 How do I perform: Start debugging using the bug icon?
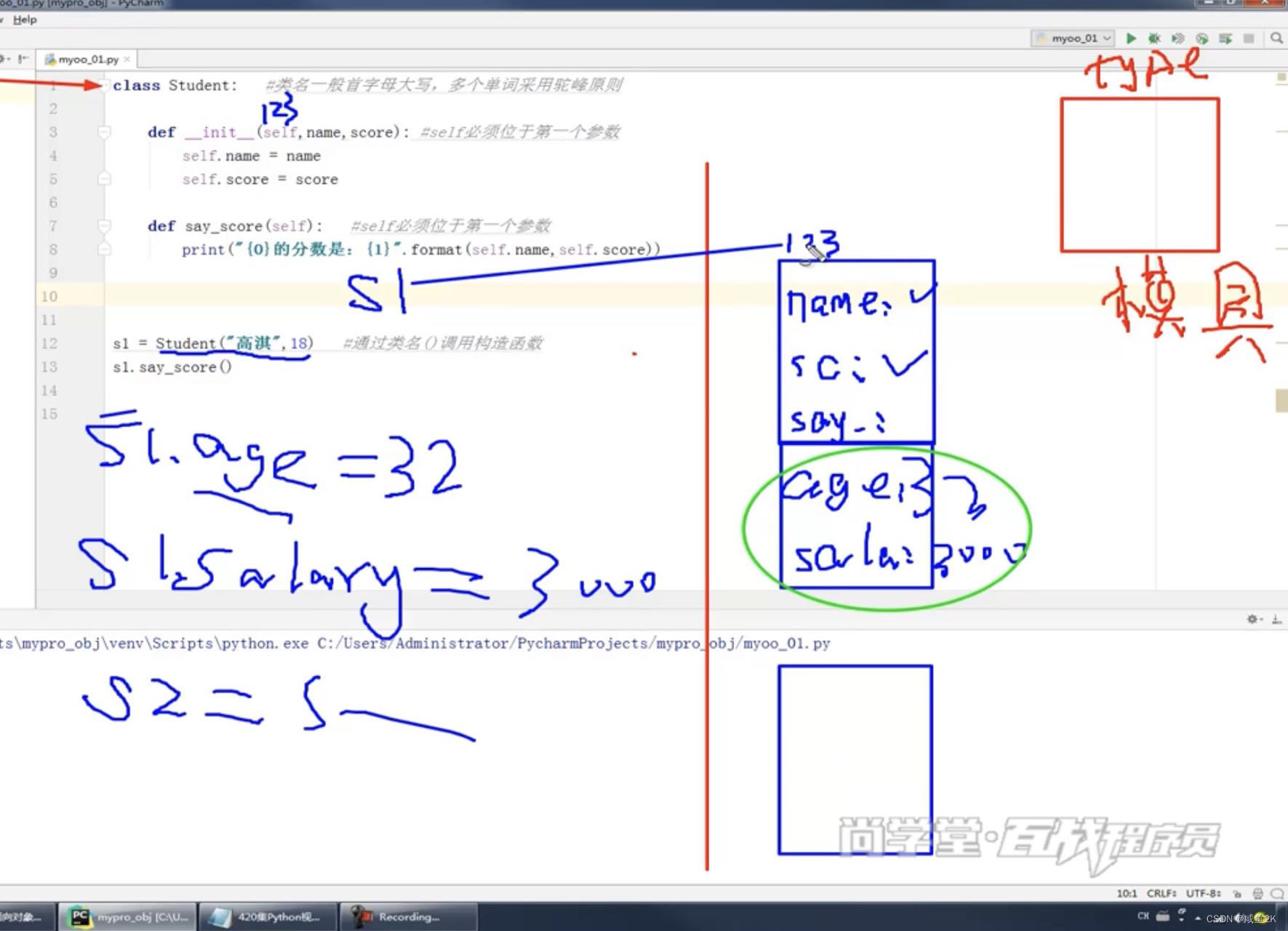pos(1154,38)
